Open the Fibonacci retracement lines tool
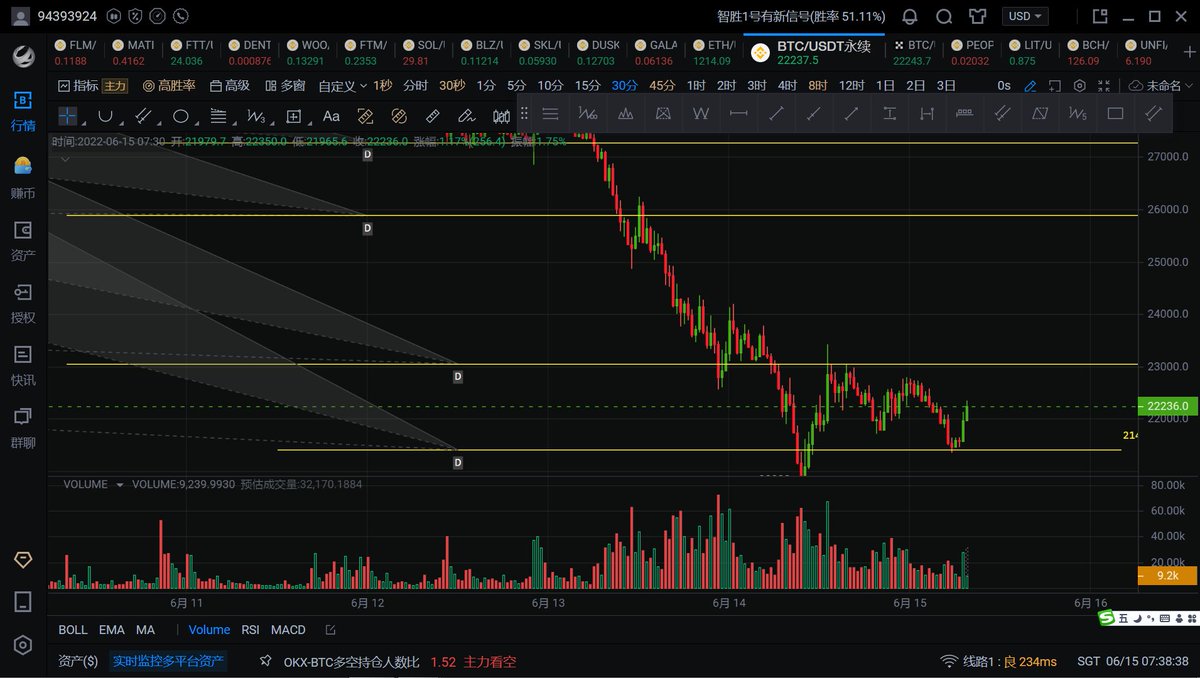 pyautogui.click(x=218, y=116)
